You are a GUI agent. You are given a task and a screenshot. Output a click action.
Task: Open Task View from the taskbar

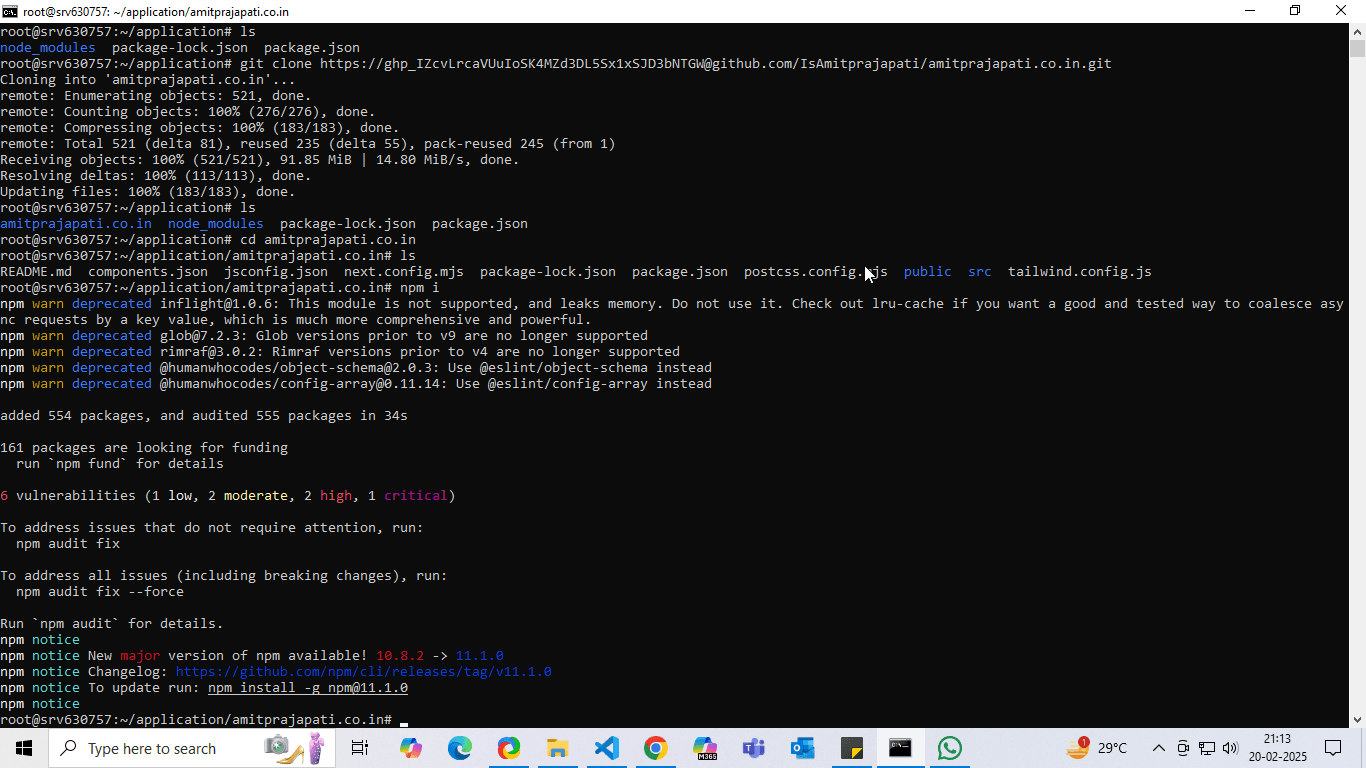coord(360,748)
